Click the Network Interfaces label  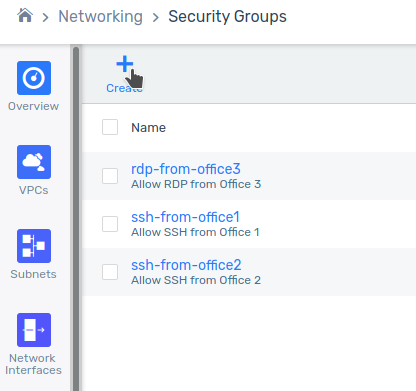click(33, 364)
